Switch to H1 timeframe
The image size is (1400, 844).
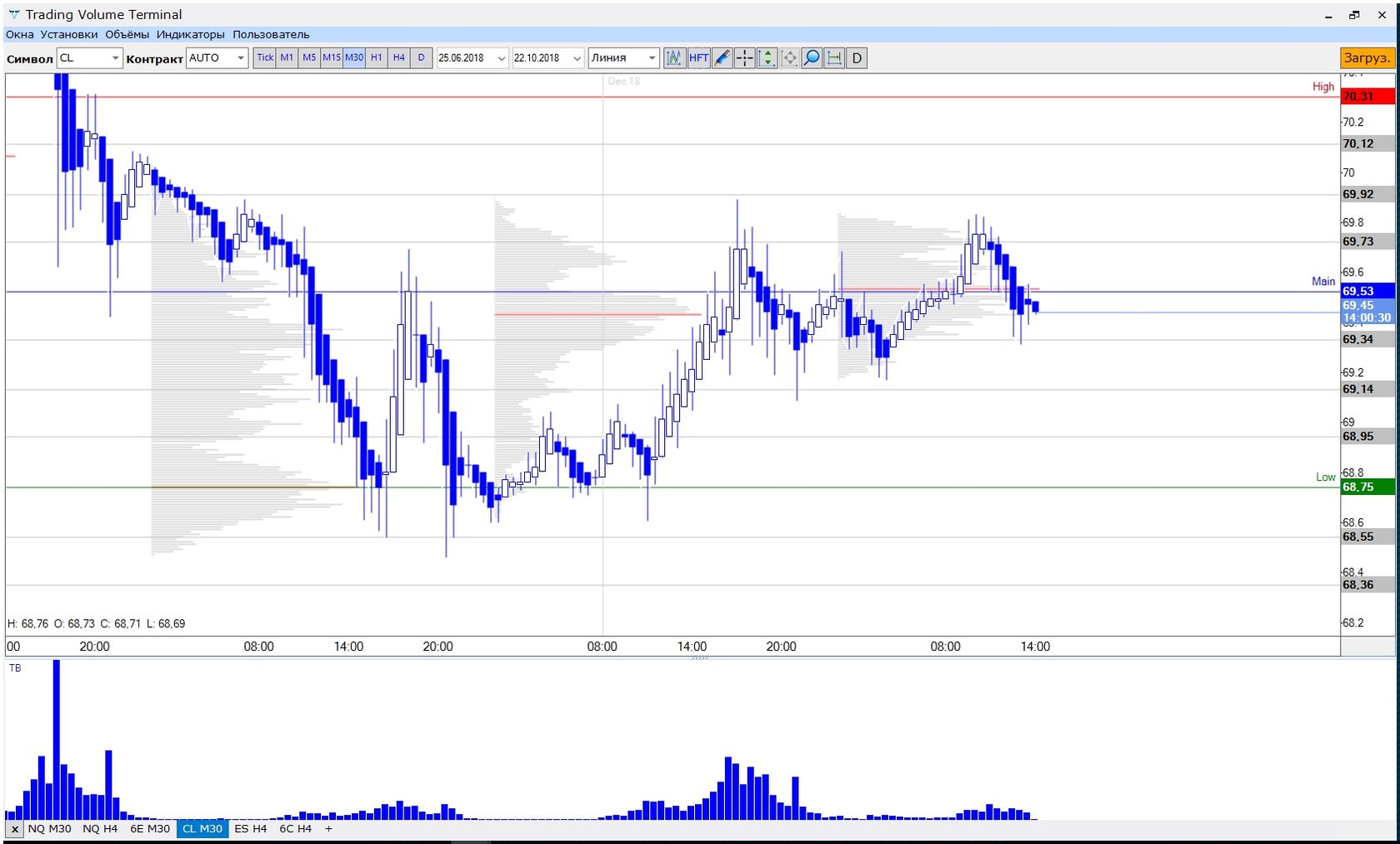pyautogui.click(x=377, y=57)
